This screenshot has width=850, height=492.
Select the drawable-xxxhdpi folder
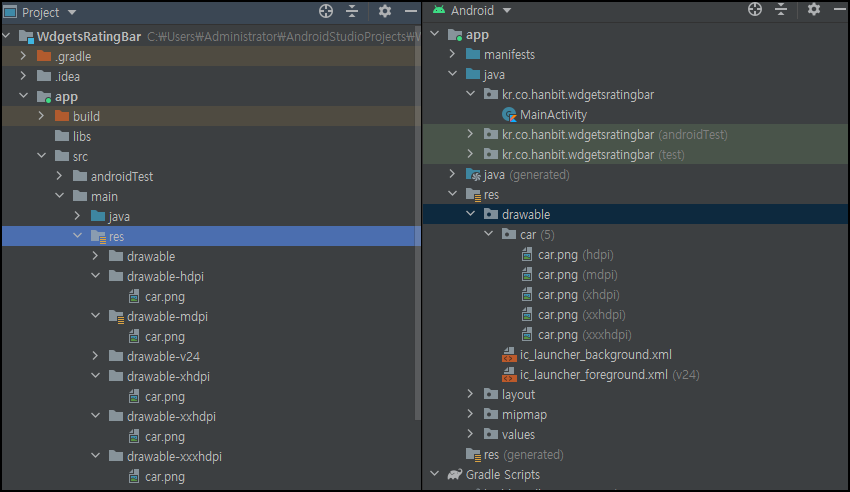pos(174,457)
